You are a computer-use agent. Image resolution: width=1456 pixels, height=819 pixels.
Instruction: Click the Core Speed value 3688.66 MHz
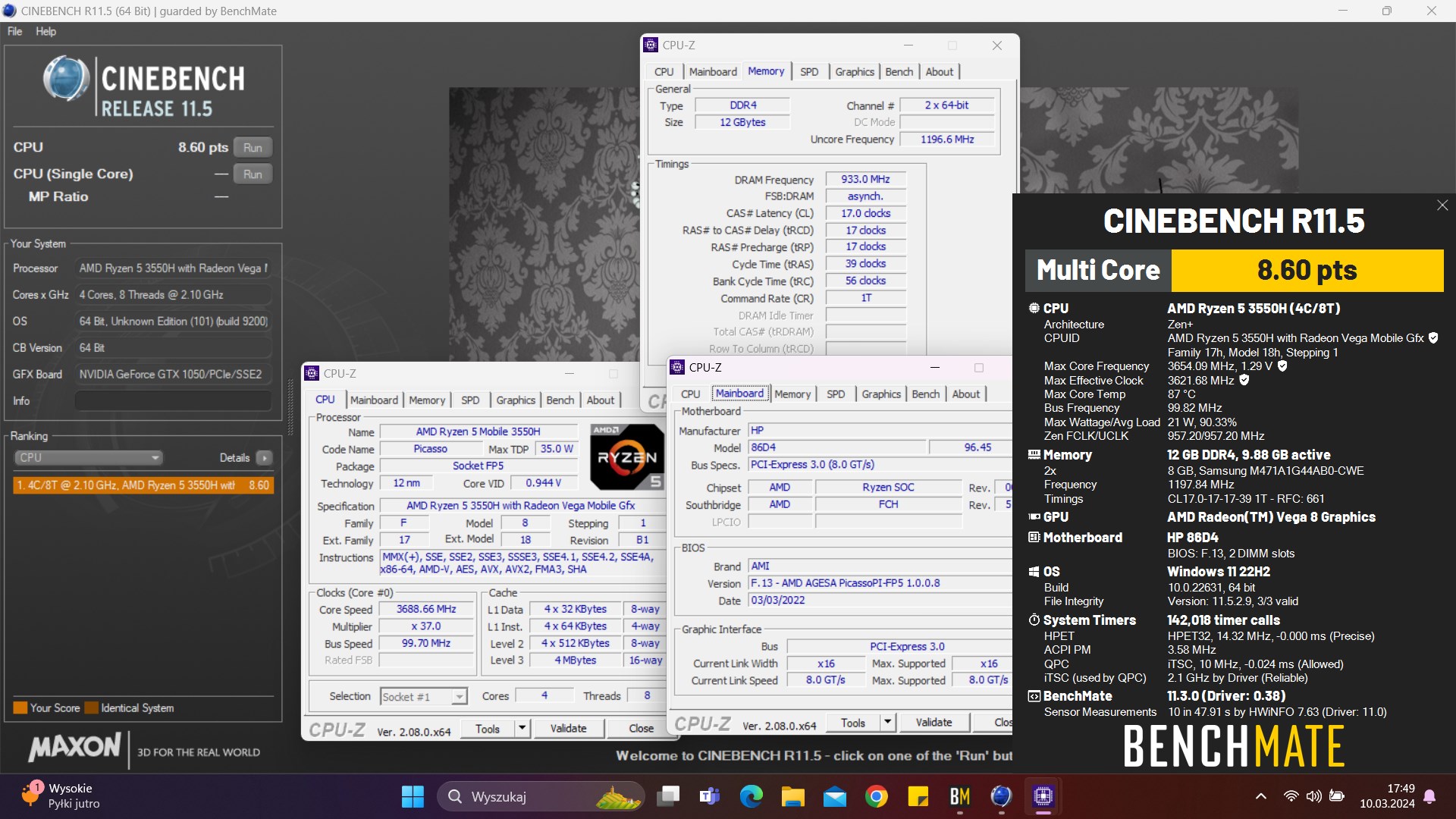click(x=426, y=610)
